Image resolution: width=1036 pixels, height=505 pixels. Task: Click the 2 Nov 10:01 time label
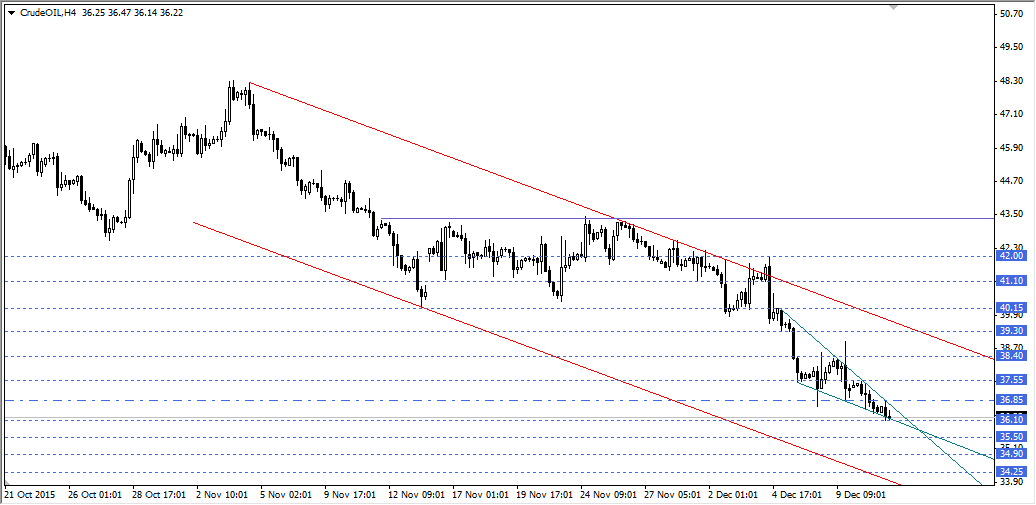click(223, 494)
